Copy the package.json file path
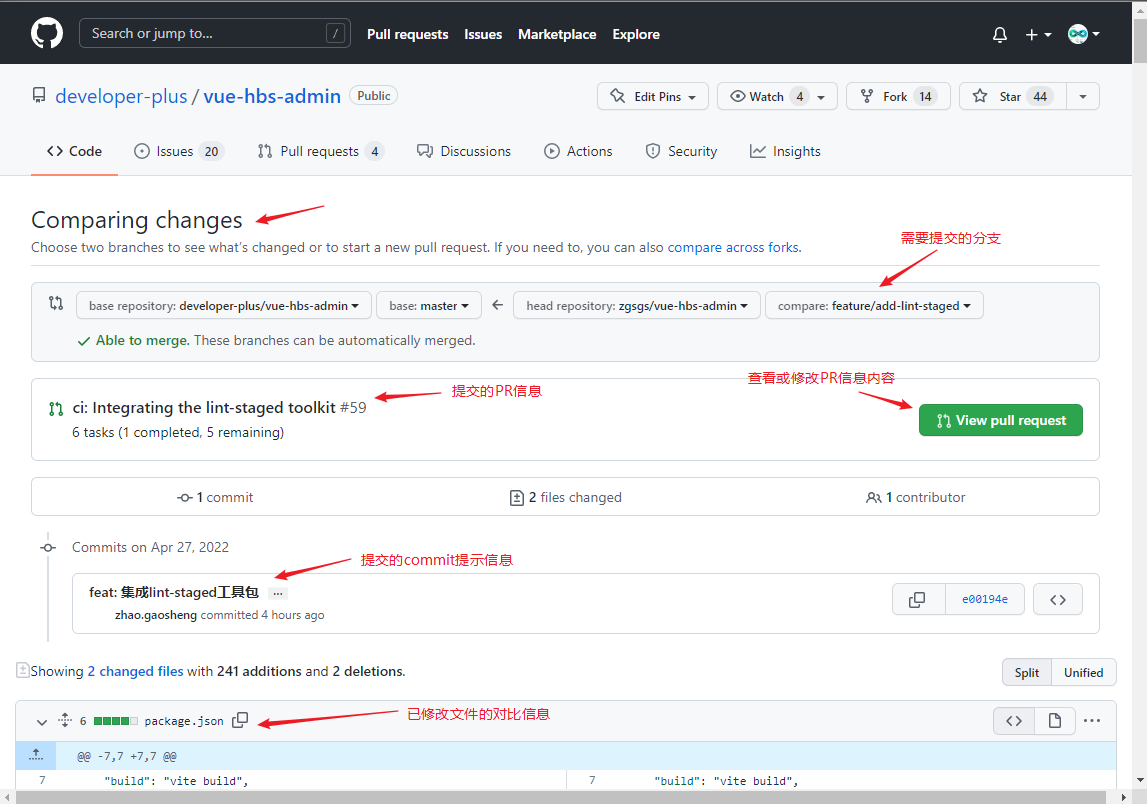 240,721
